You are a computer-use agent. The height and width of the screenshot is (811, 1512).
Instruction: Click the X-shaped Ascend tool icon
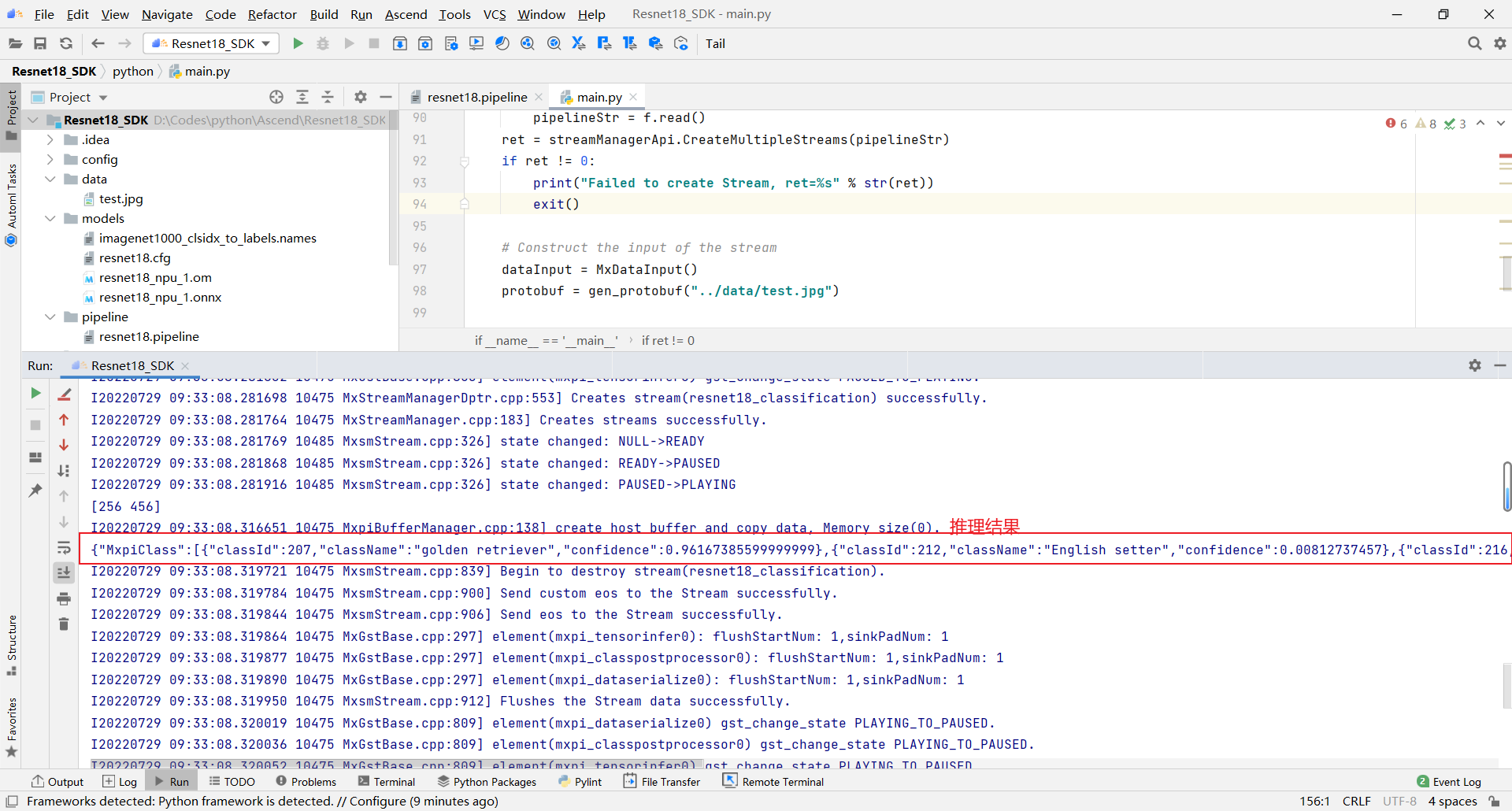pyautogui.click(x=579, y=43)
